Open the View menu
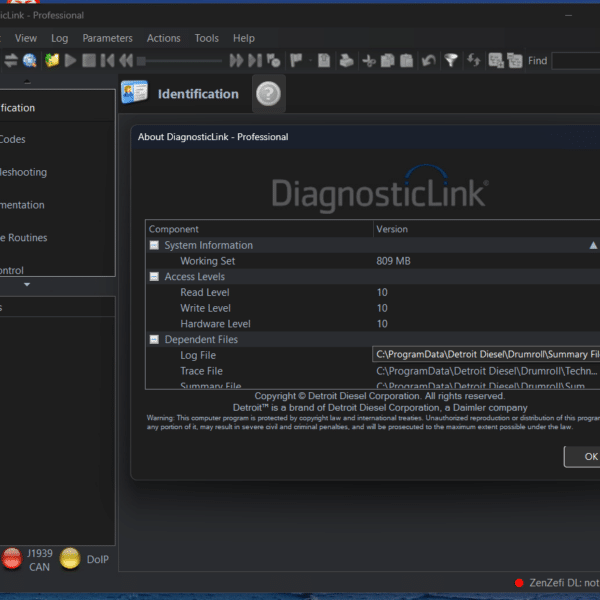Viewport: 600px width, 600px height. [x=26, y=38]
